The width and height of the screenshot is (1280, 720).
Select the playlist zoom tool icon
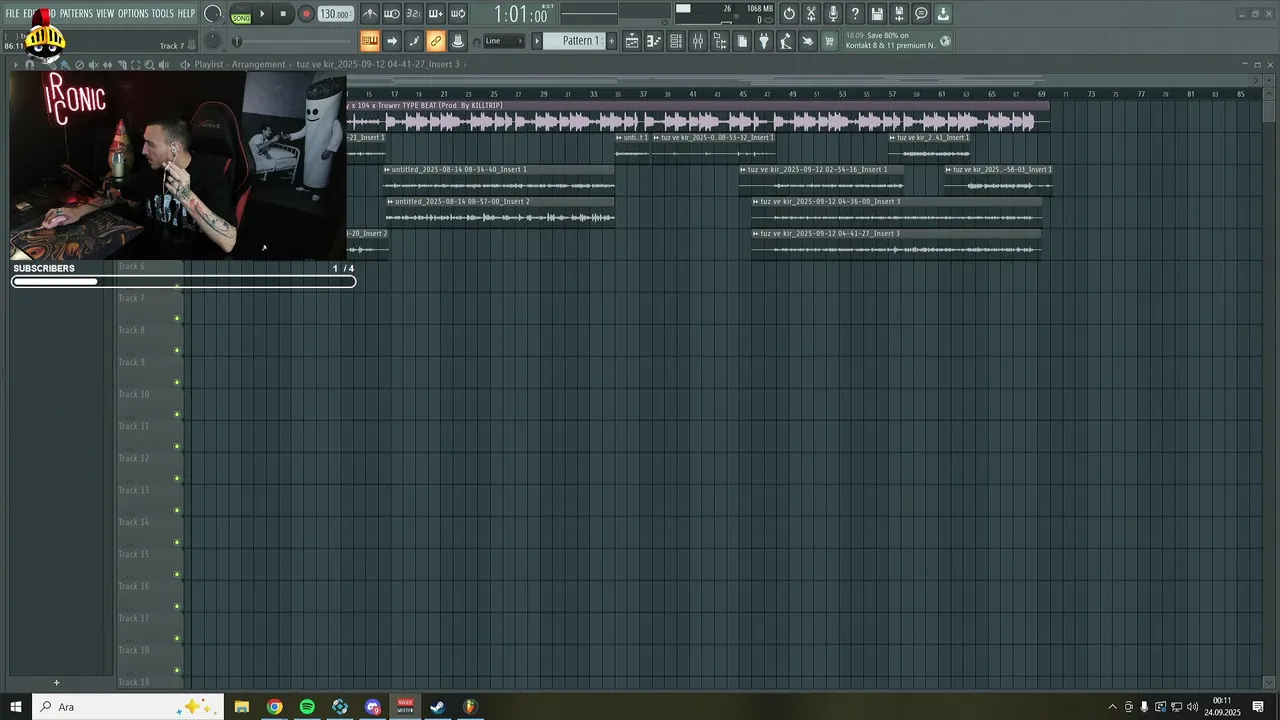click(150, 64)
